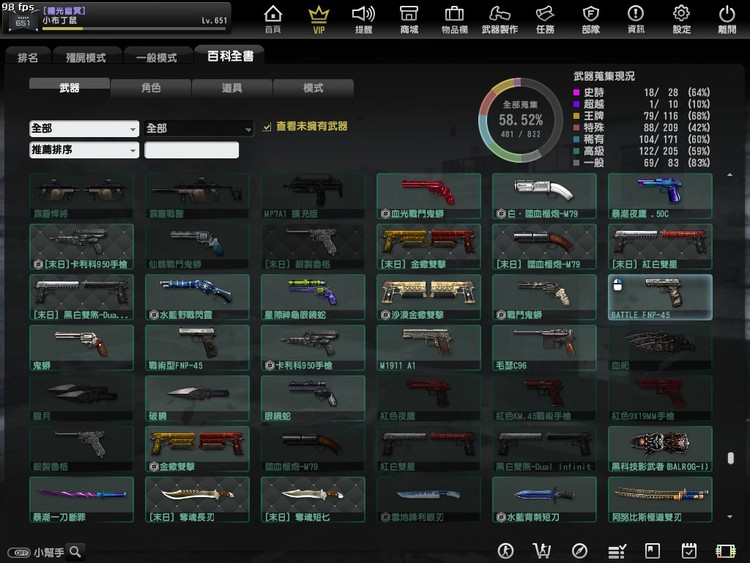This screenshot has height=563, width=750.
Task: Uncheck the view unowned weapons checkbox
Action: (x=267, y=127)
